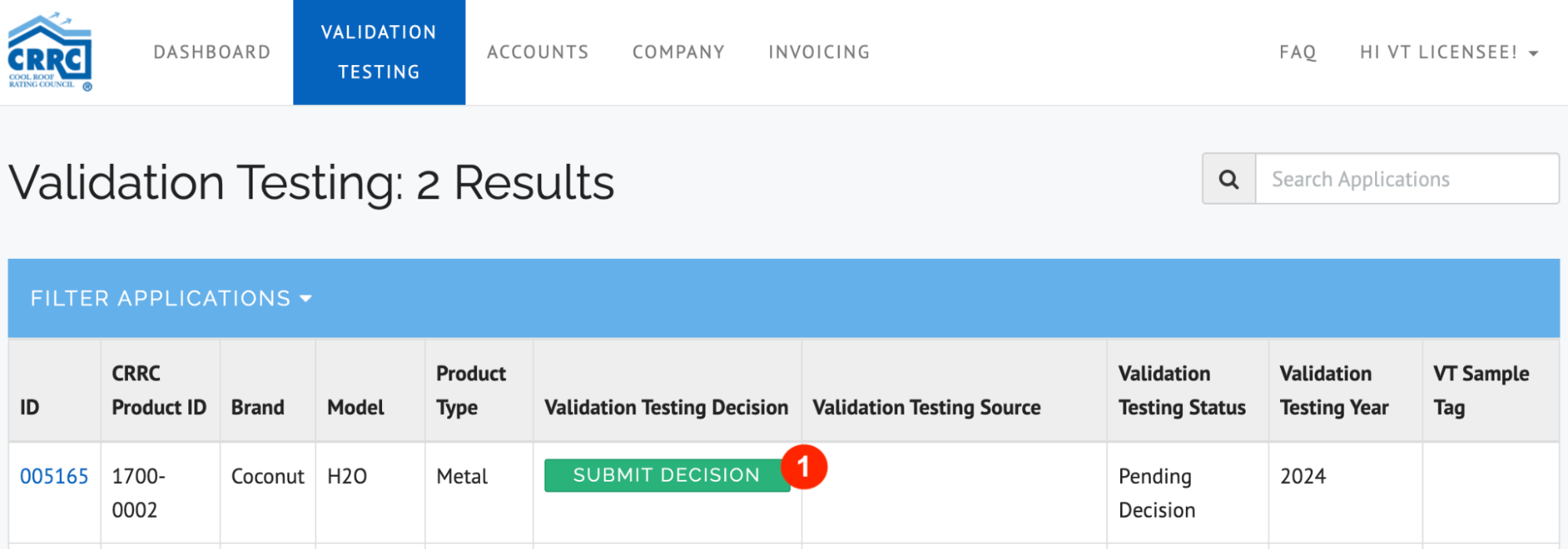Click the Validation Testing Status header
This screenshot has width=1568, height=549.
pos(1182,391)
